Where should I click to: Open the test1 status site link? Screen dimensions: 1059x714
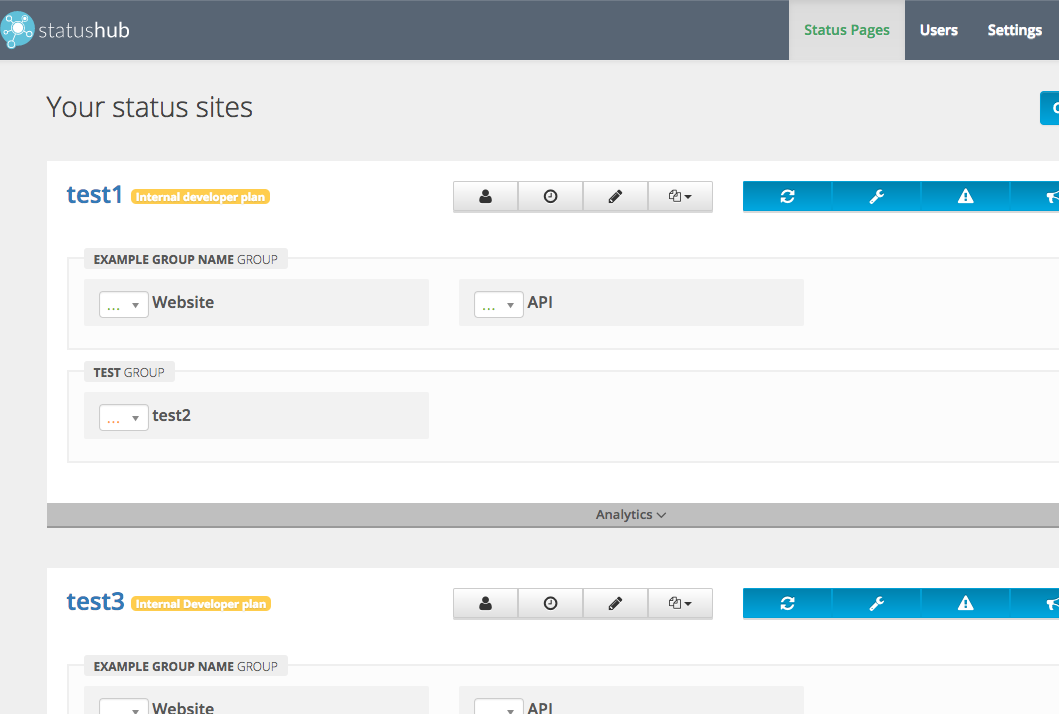pyautogui.click(x=94, y=195)
